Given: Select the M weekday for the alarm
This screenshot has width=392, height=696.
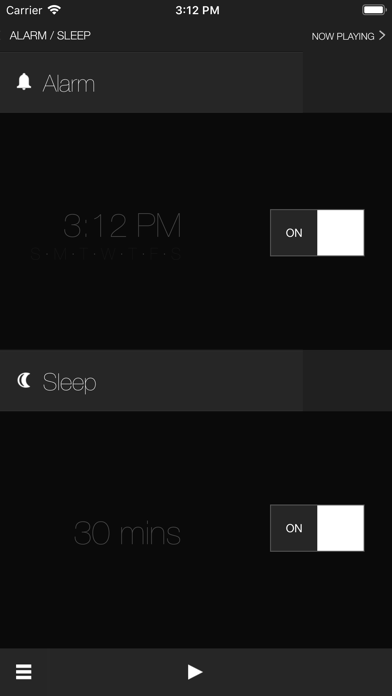Looking at the screenshot, I should tap(59, 254).
